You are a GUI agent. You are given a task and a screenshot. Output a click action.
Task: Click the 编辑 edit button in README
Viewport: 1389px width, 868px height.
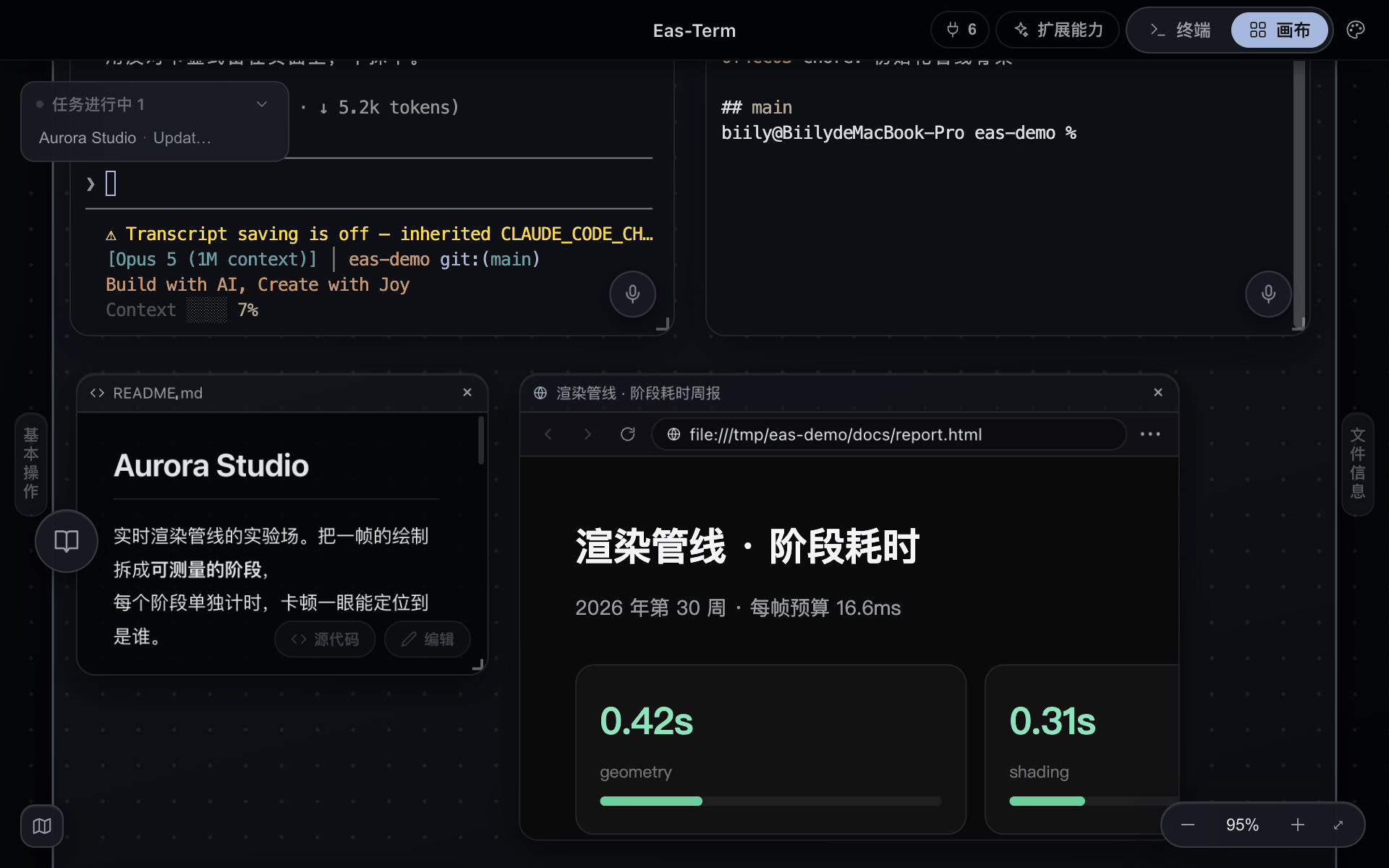click(428, 639)
